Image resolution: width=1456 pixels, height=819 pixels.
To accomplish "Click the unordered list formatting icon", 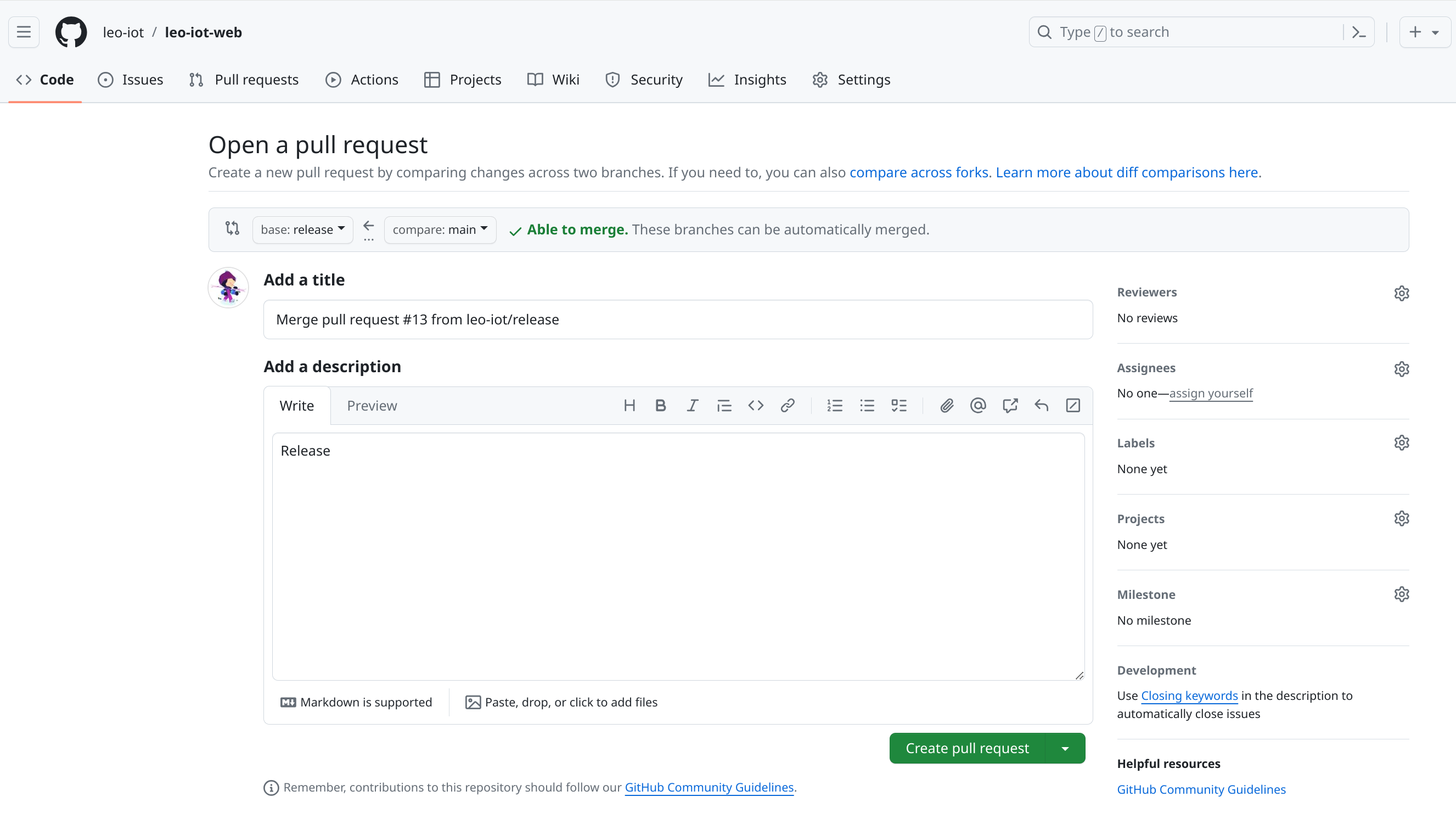I will click(x=867, y=405).
